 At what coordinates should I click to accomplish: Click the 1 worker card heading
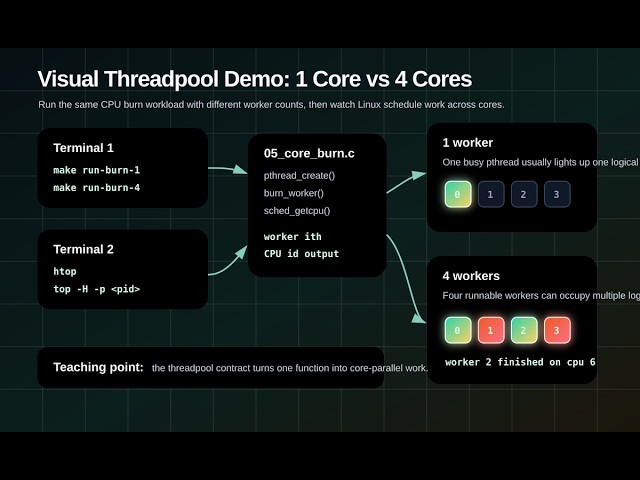click(468, 142)
